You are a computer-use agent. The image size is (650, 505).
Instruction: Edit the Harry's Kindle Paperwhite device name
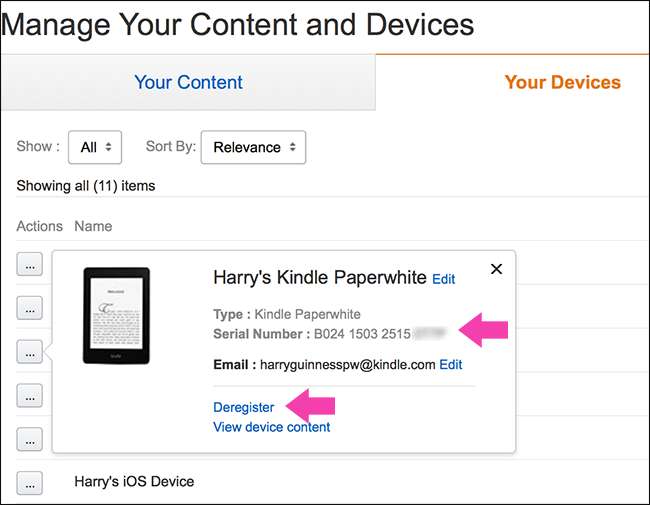[x=443, y=279]
